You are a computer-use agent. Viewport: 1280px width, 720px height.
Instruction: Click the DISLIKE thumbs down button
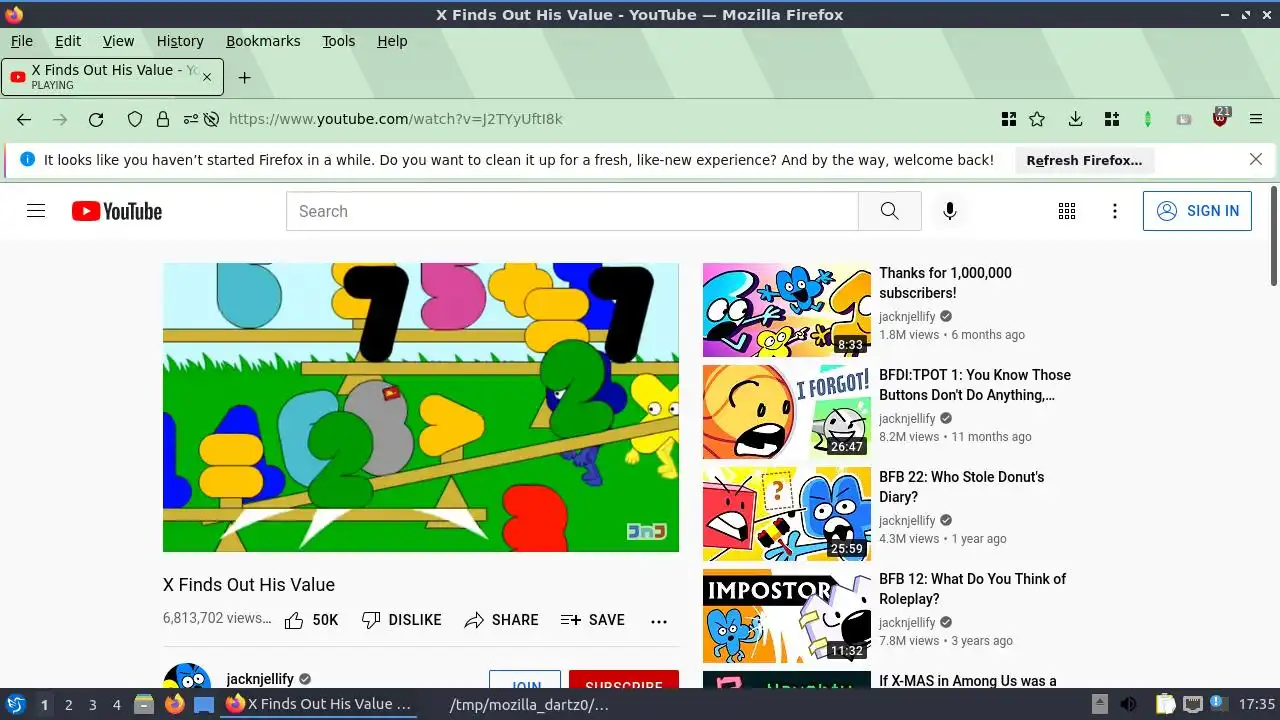point(401,620)
